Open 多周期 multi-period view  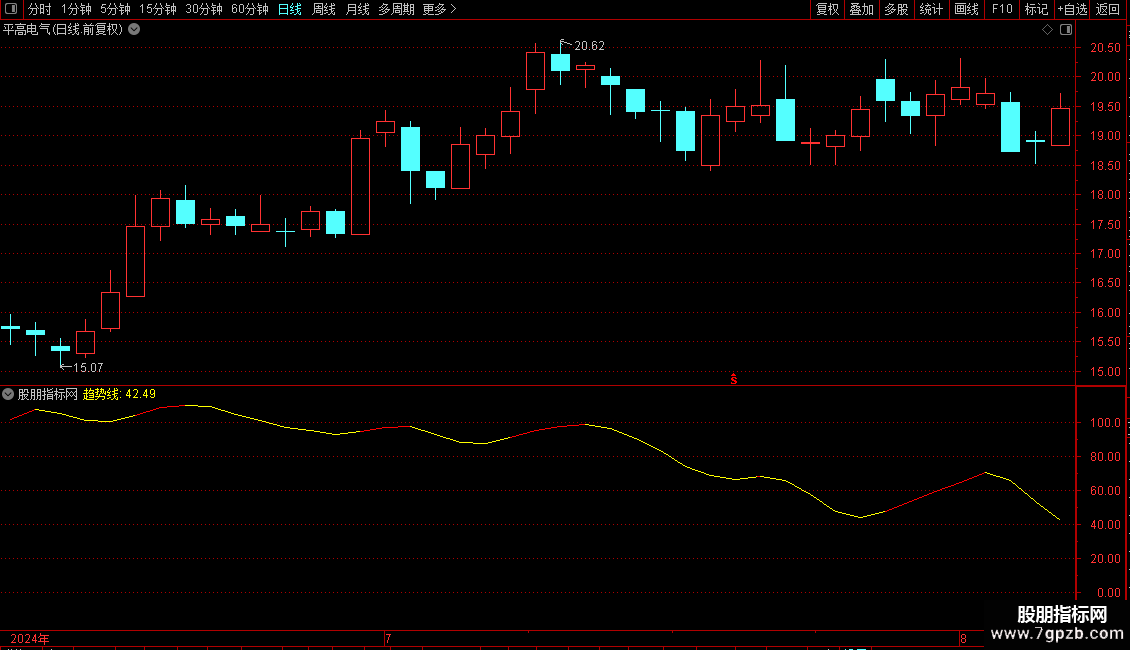point(396,9)
